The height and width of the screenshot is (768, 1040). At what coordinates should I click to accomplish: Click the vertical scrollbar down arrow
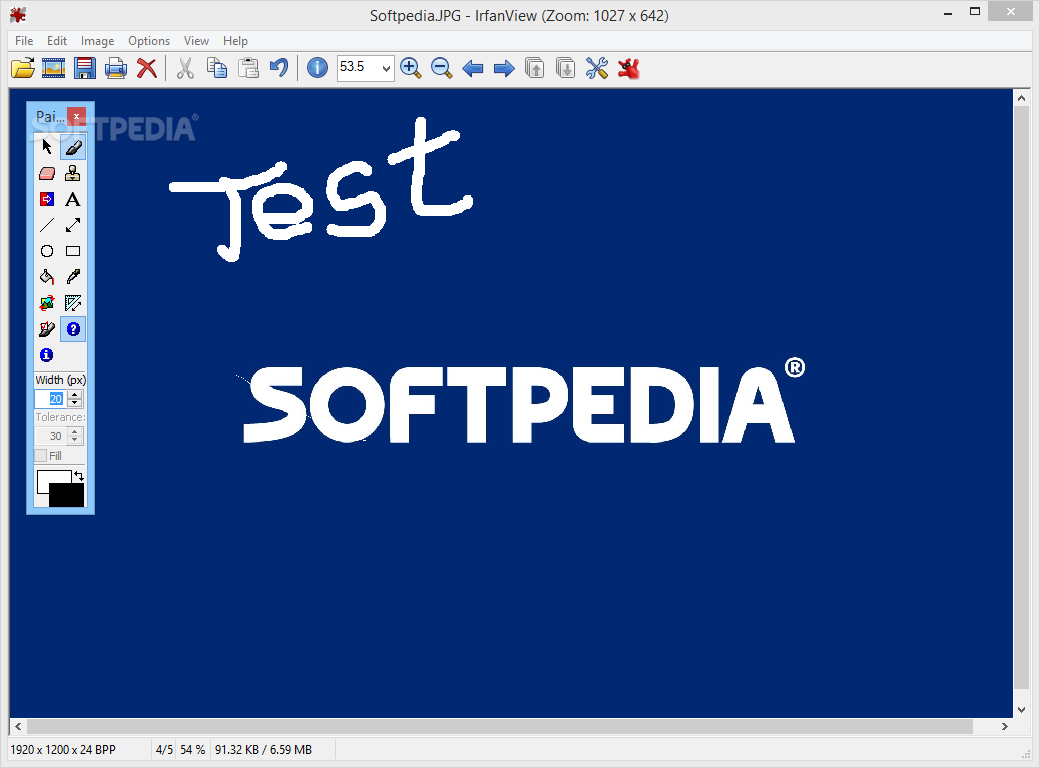tap(1021, 709)
